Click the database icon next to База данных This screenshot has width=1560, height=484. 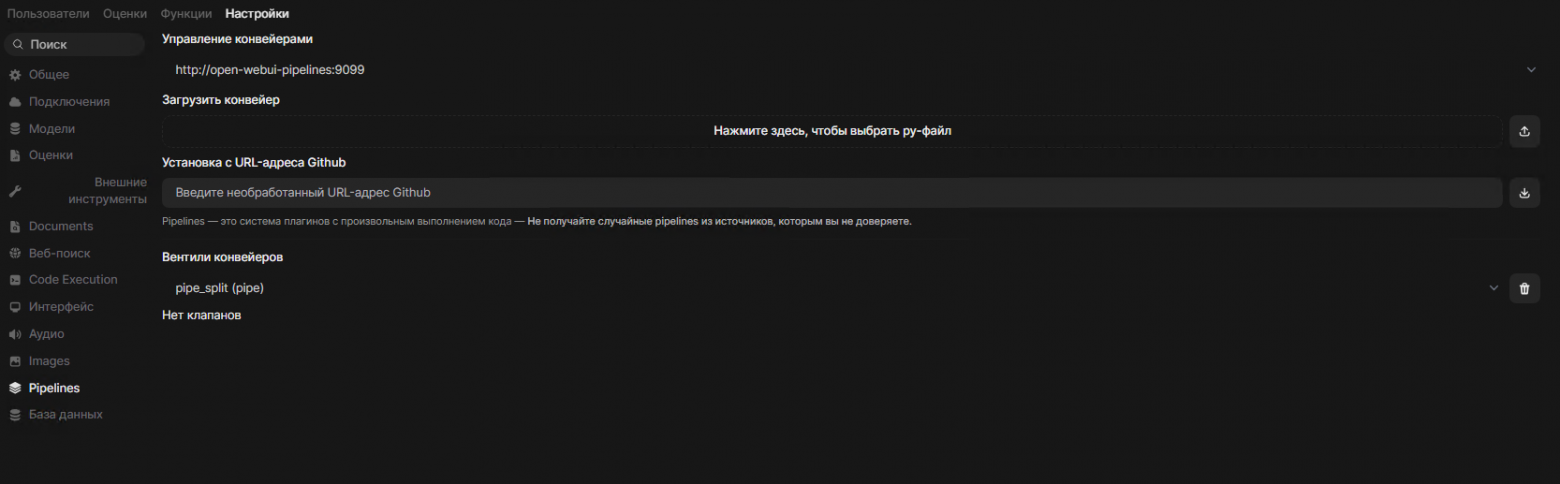(x=15, y=414)
